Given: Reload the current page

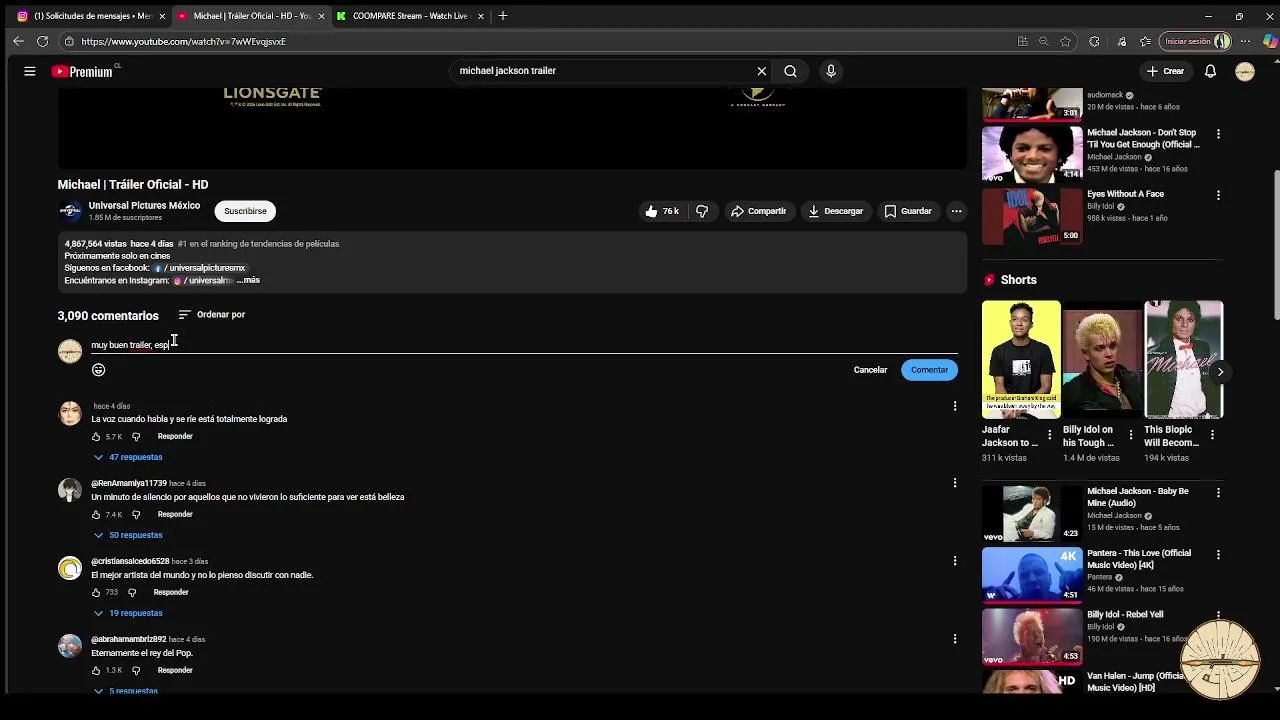Looking at the screenshot, I should tap(42, 42).
